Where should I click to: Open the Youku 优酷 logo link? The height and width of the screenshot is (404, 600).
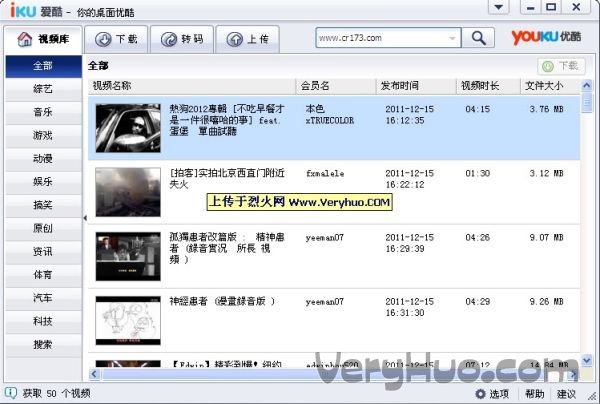[x=546, y=37]
